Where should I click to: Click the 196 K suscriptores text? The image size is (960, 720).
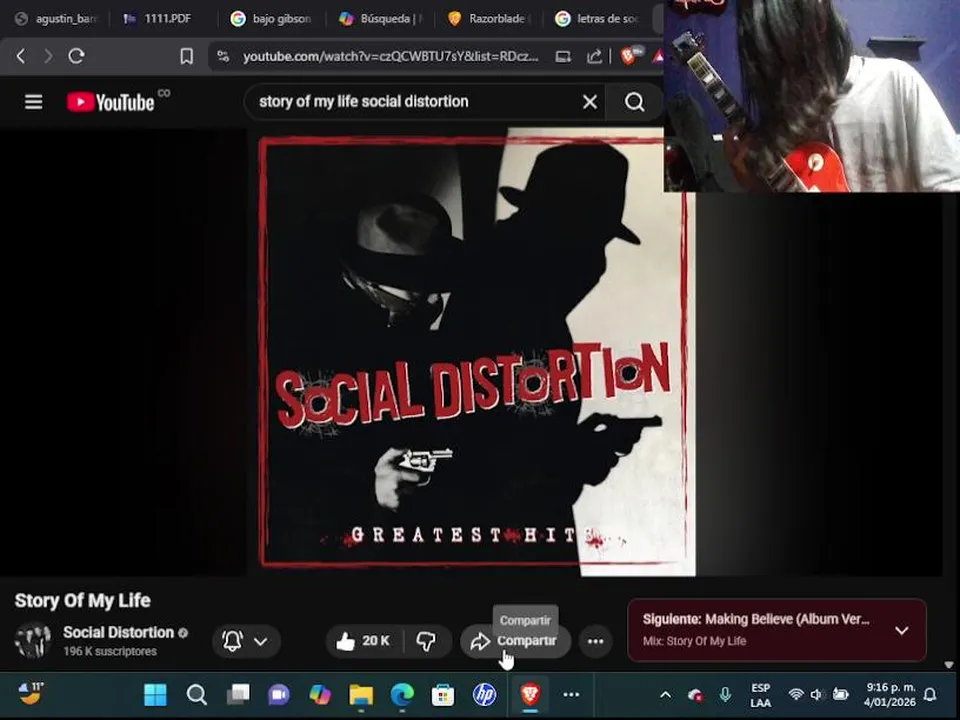(110, 651)
